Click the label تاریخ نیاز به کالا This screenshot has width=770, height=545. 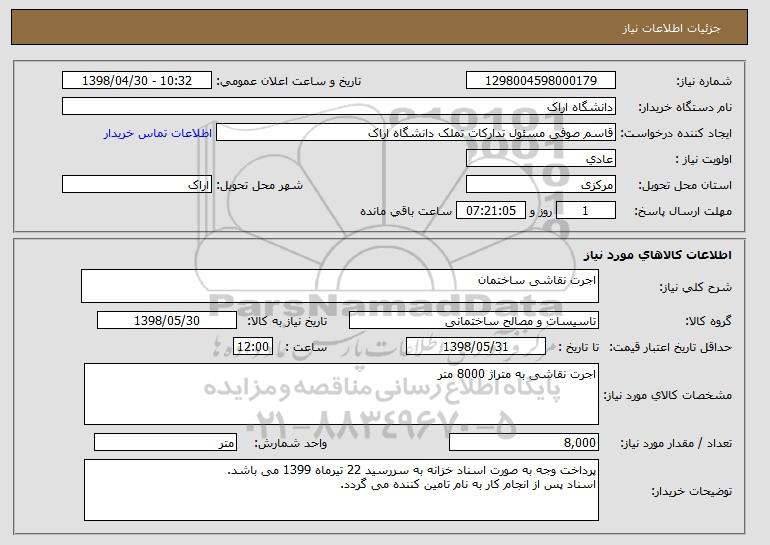coord(287,321)
